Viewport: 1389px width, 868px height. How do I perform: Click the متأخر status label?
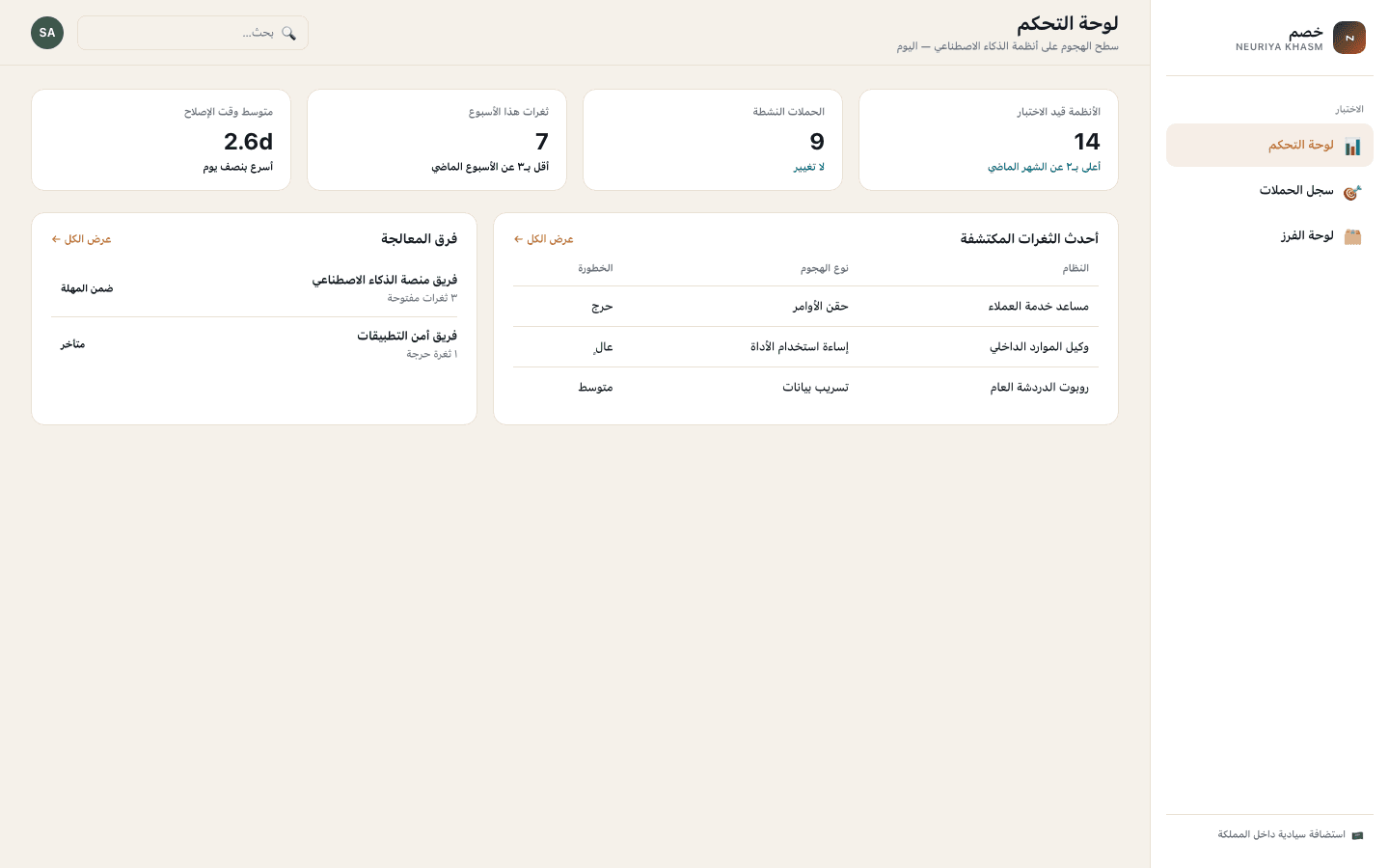pyautogui.click(x=73, y=344)
